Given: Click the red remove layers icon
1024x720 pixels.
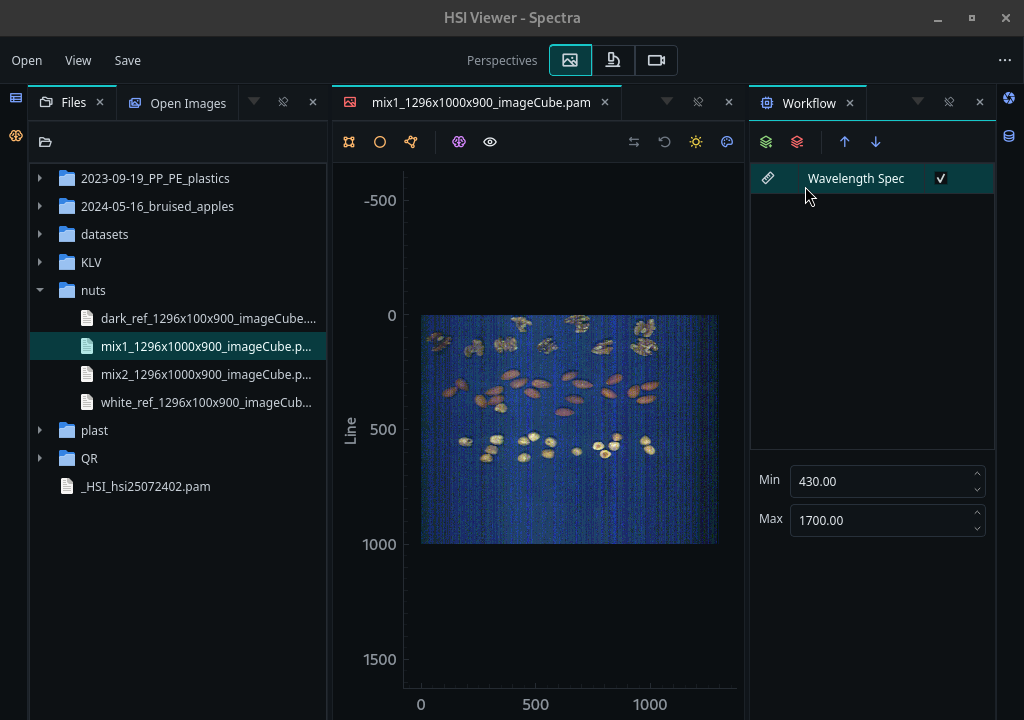Looking at the screenshot, I should 797,142.
